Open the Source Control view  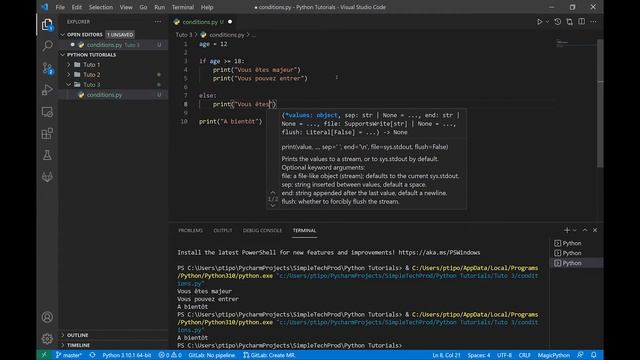tap(47, 68)
